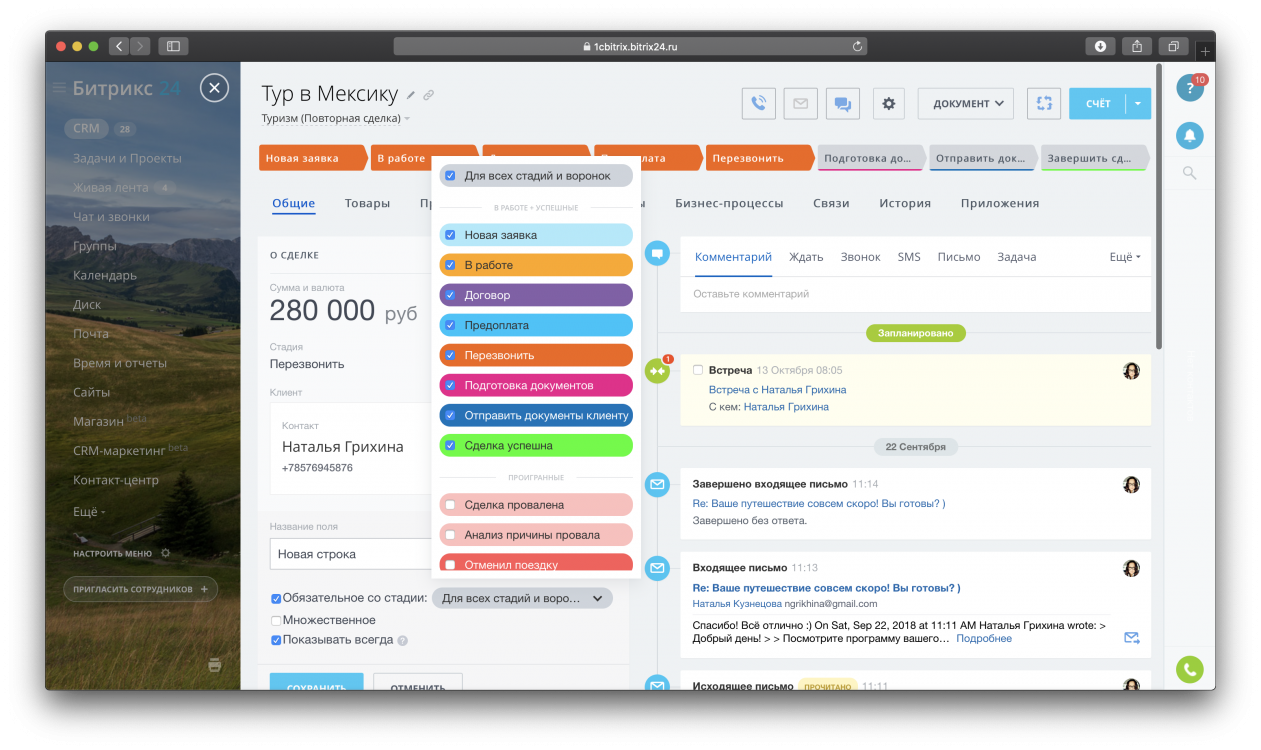Select the orange В работе stage color
Screen dimensions: 1261x750
click(536, 265)
